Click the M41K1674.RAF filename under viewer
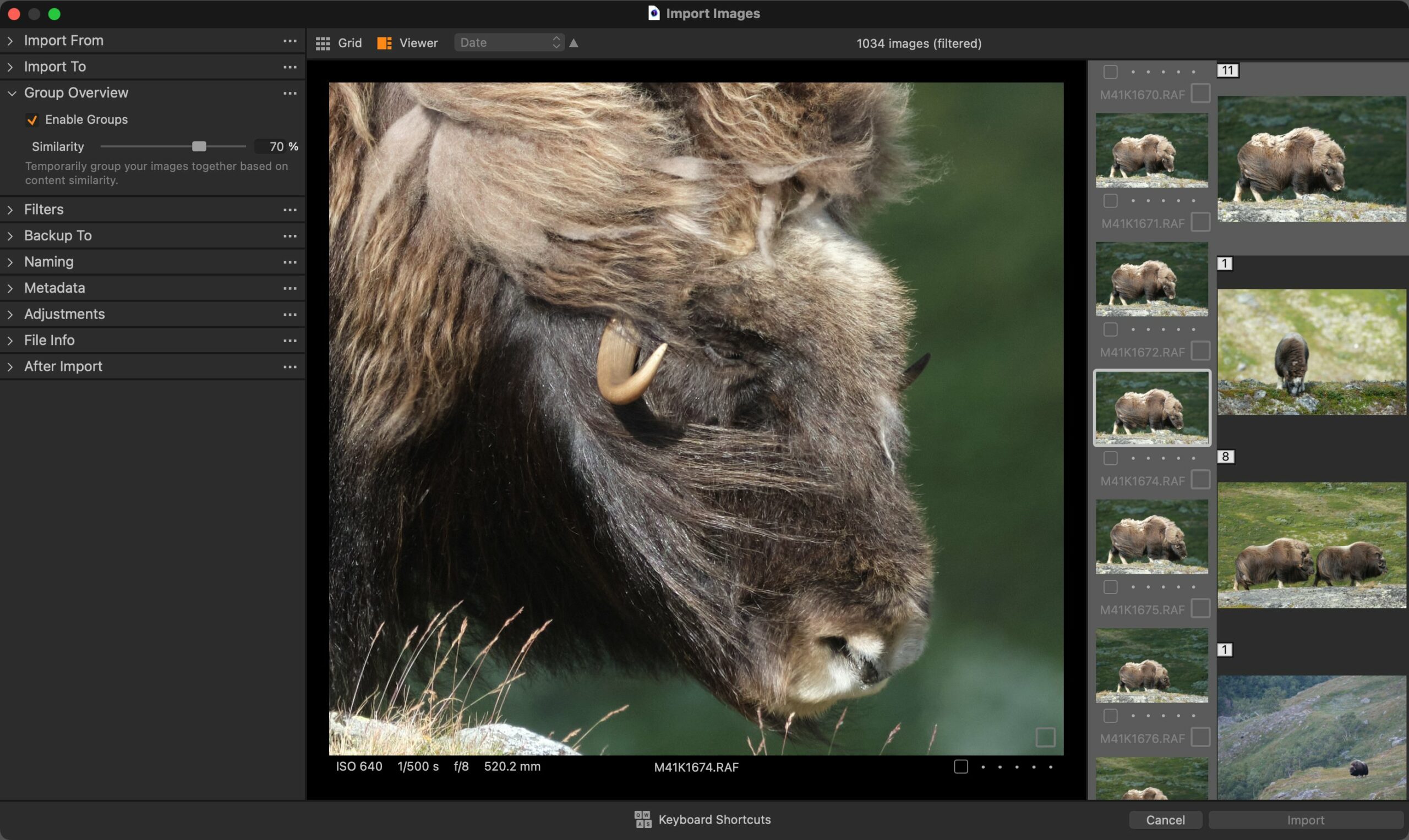Screen dimensions: 1409x840 click(x=696, y=767)
